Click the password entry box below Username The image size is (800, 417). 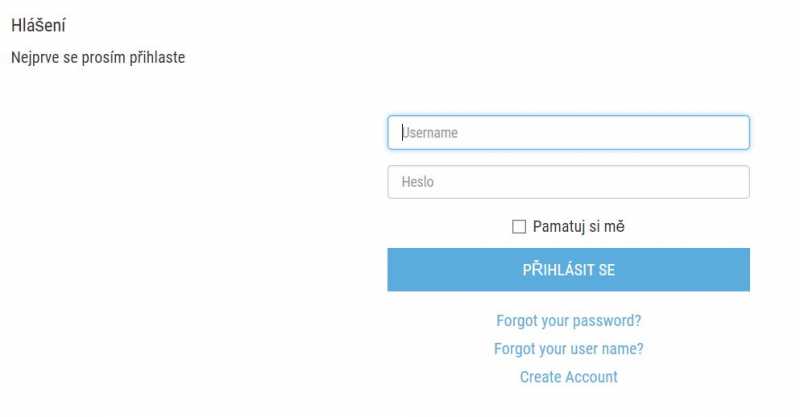568,182
